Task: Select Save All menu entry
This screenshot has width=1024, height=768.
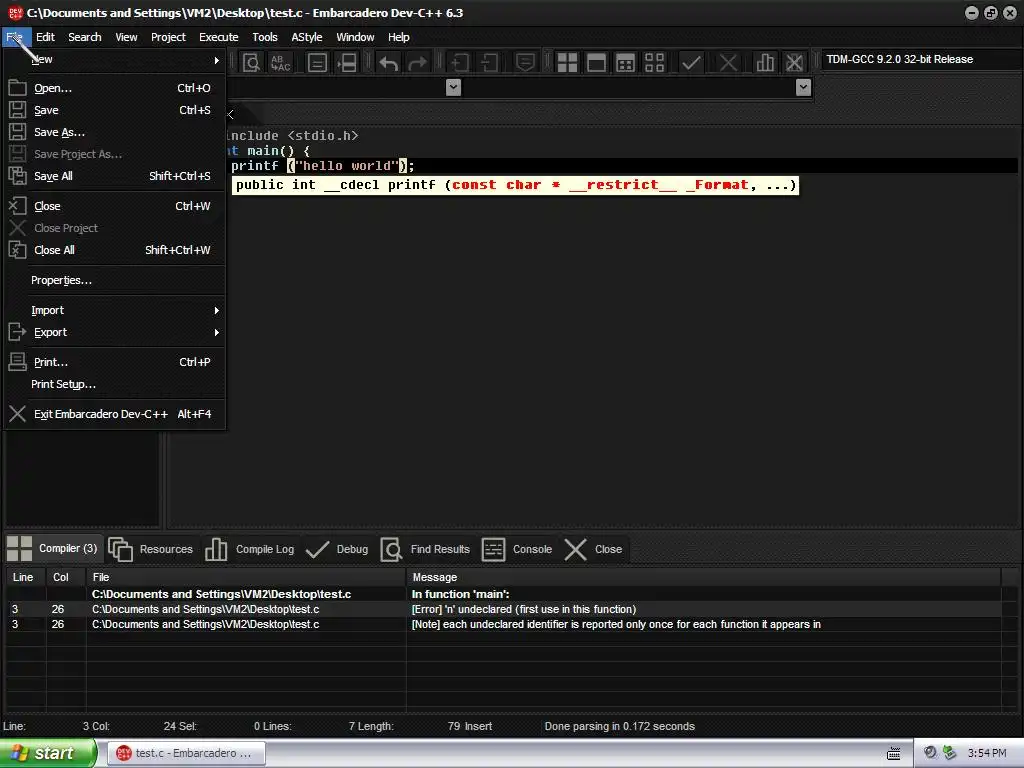Action: 115,176
